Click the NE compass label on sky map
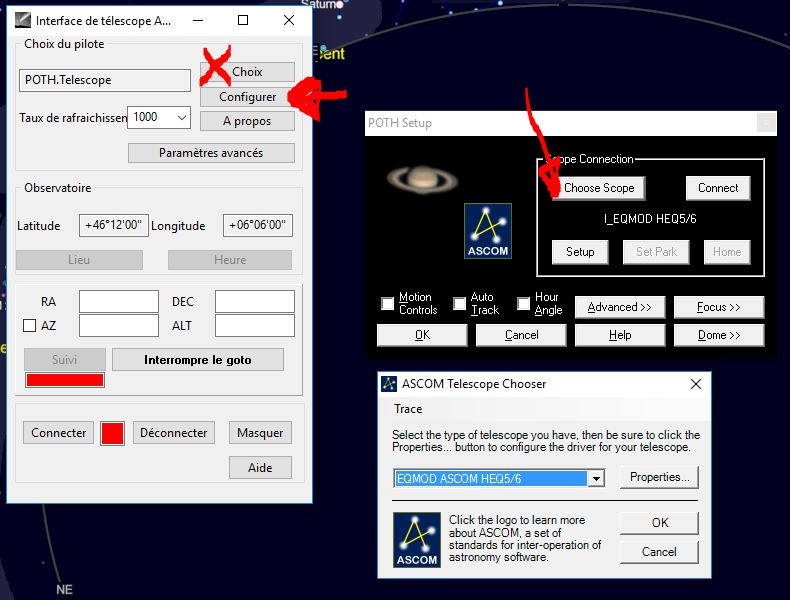This screenshot has width=790, height=600. tap(64, 589)
